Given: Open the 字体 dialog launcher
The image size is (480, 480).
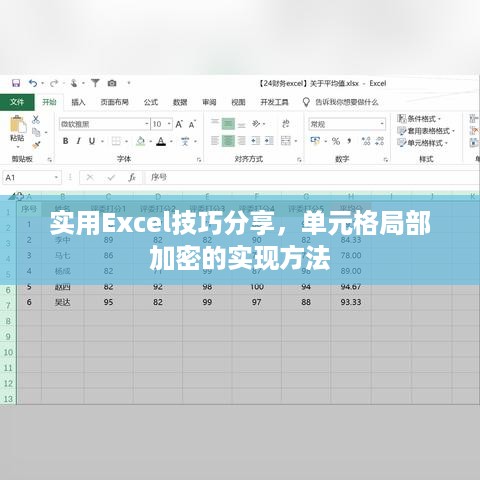Looking at the screenshot, I should [x=199, y=160].
